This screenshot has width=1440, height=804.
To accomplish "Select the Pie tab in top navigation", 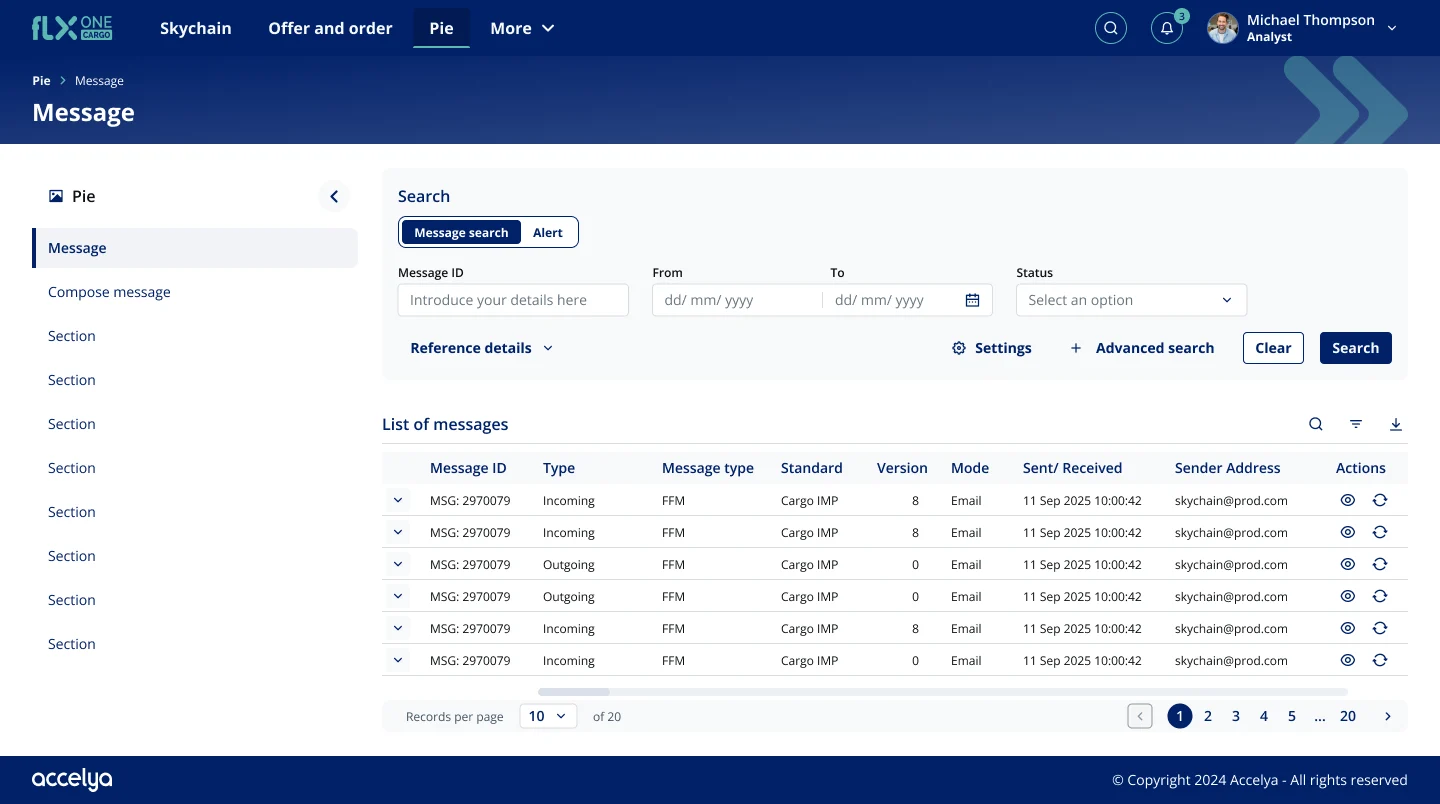I will click(442, 28).
